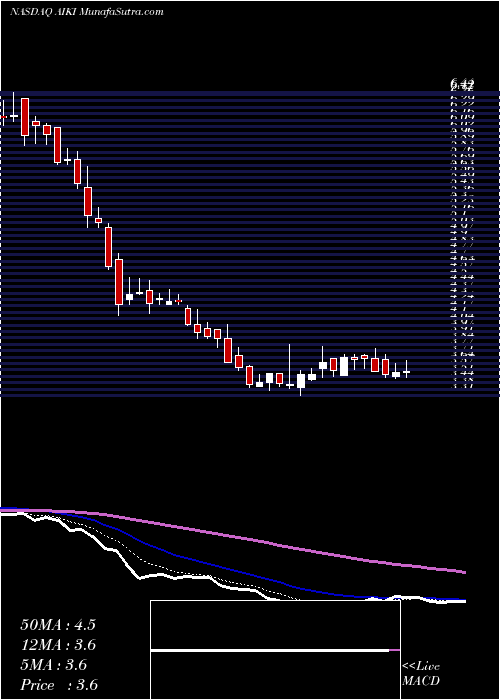The image size is (500, 700).
Task: Click the "NASDAQ AIKI MunafaSutra.com" chart title
Action: 86,12
